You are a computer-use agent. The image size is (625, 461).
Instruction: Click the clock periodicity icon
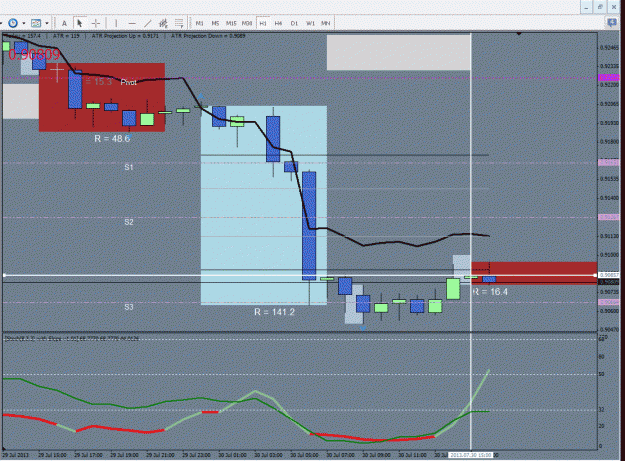coord(13,23)
